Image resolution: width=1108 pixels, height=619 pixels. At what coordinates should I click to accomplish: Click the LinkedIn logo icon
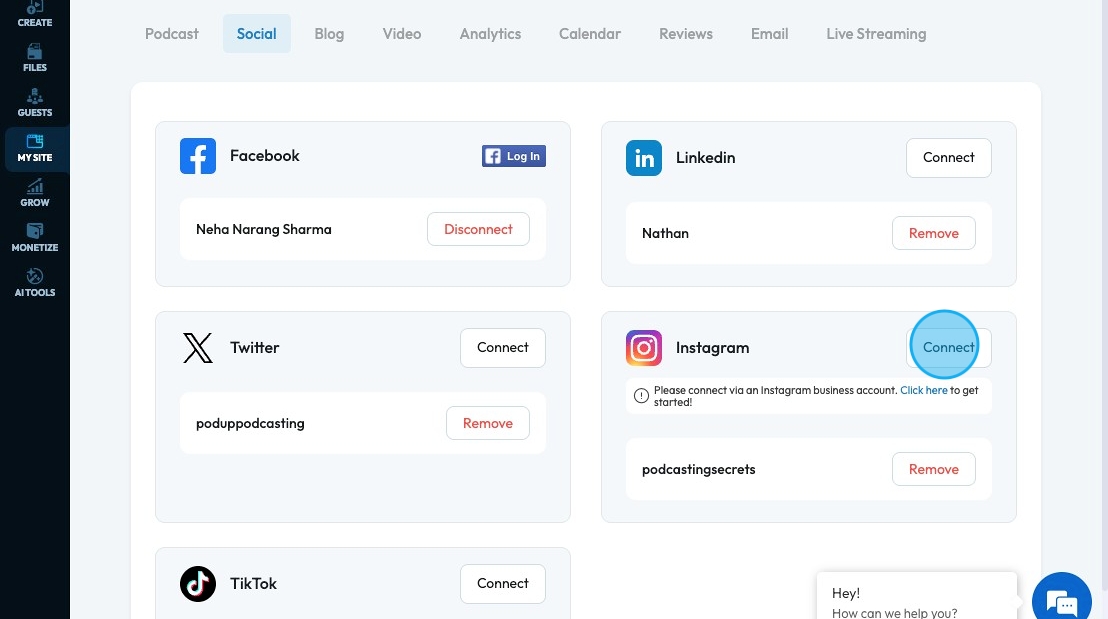pyautogui.click(x=644, y=158)
